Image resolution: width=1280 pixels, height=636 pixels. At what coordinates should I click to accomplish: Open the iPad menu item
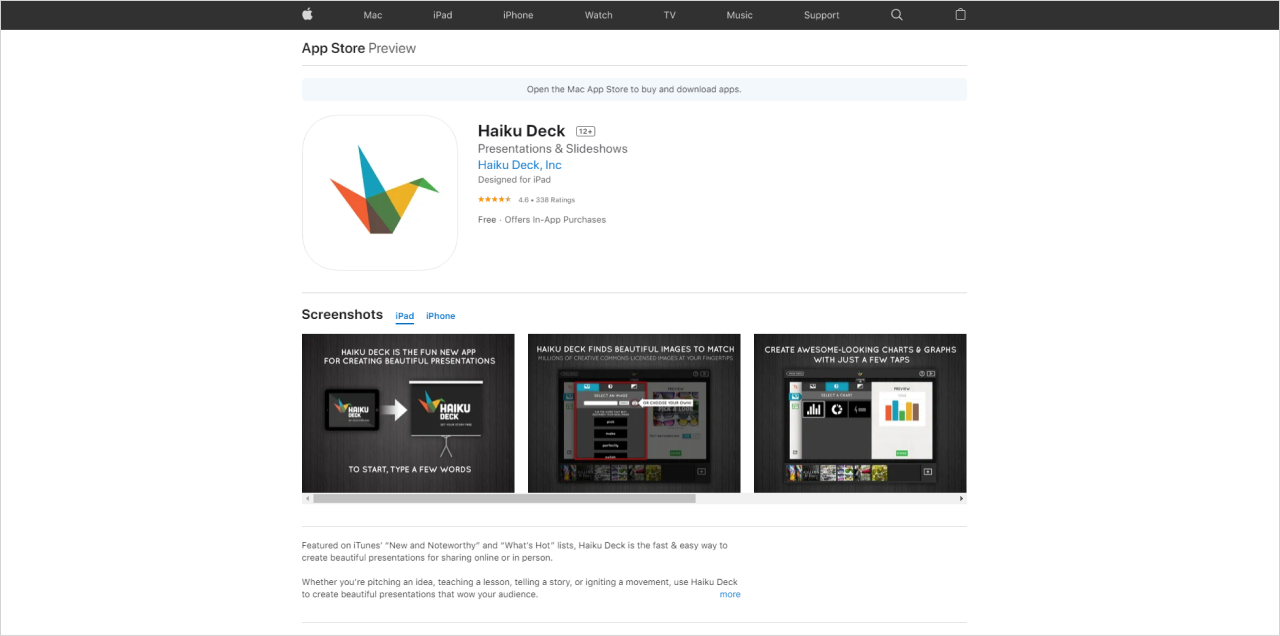tap(443, 15)
